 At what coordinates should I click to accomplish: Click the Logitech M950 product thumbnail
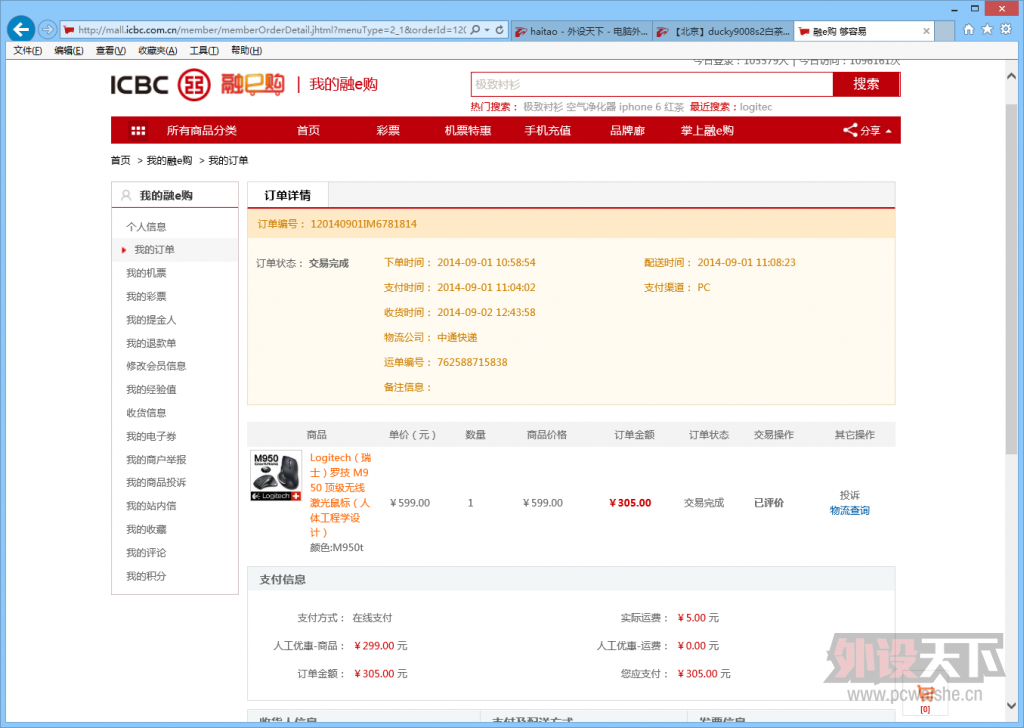[276, 475]
